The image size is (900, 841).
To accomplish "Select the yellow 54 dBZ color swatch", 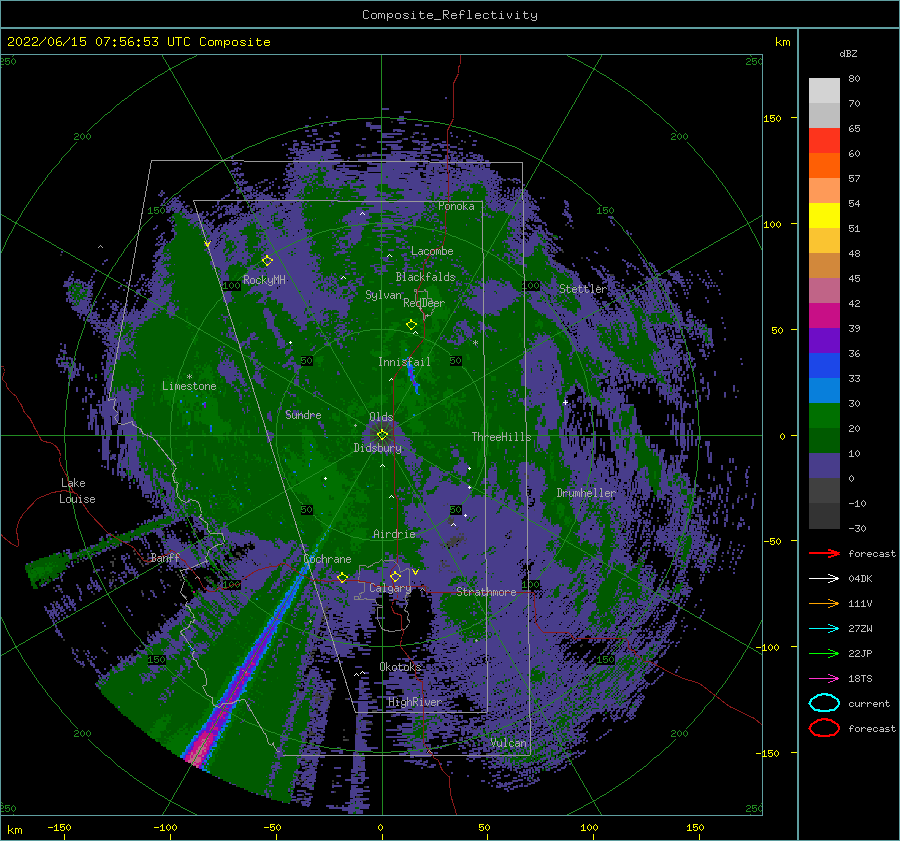I will tap(824, 216).
